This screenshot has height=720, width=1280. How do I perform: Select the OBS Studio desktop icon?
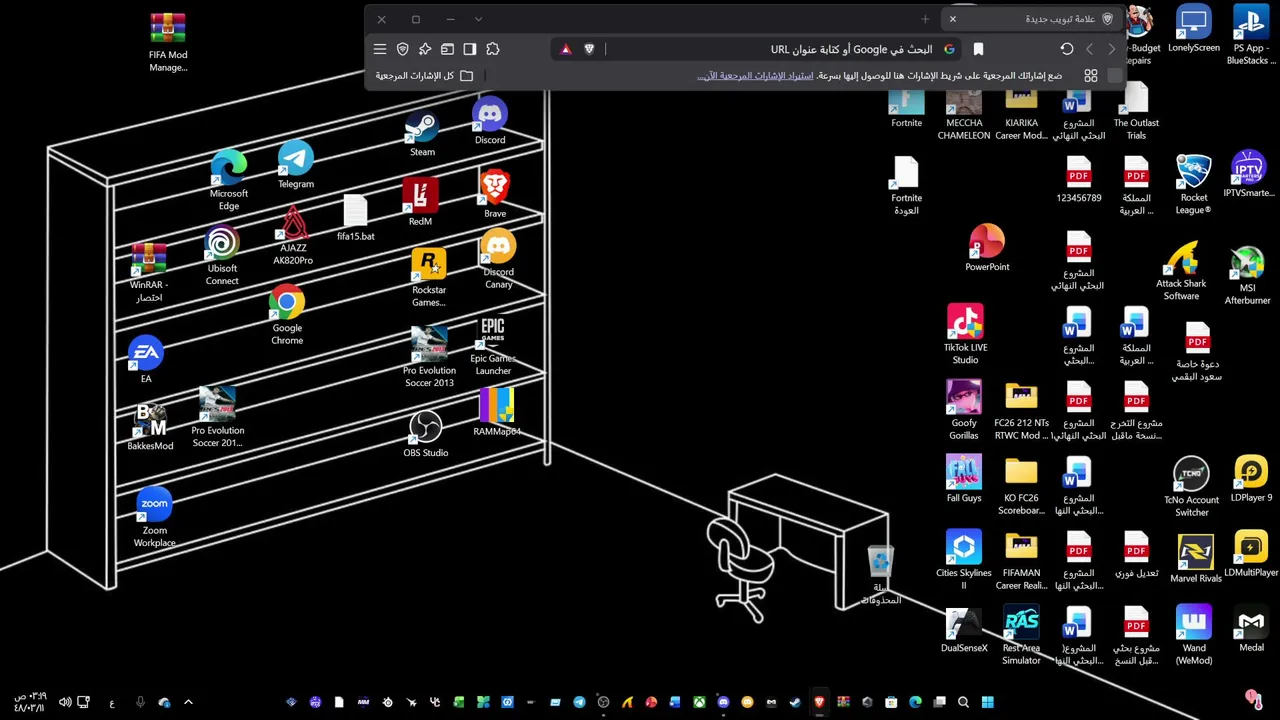click(x=426, y=435)
